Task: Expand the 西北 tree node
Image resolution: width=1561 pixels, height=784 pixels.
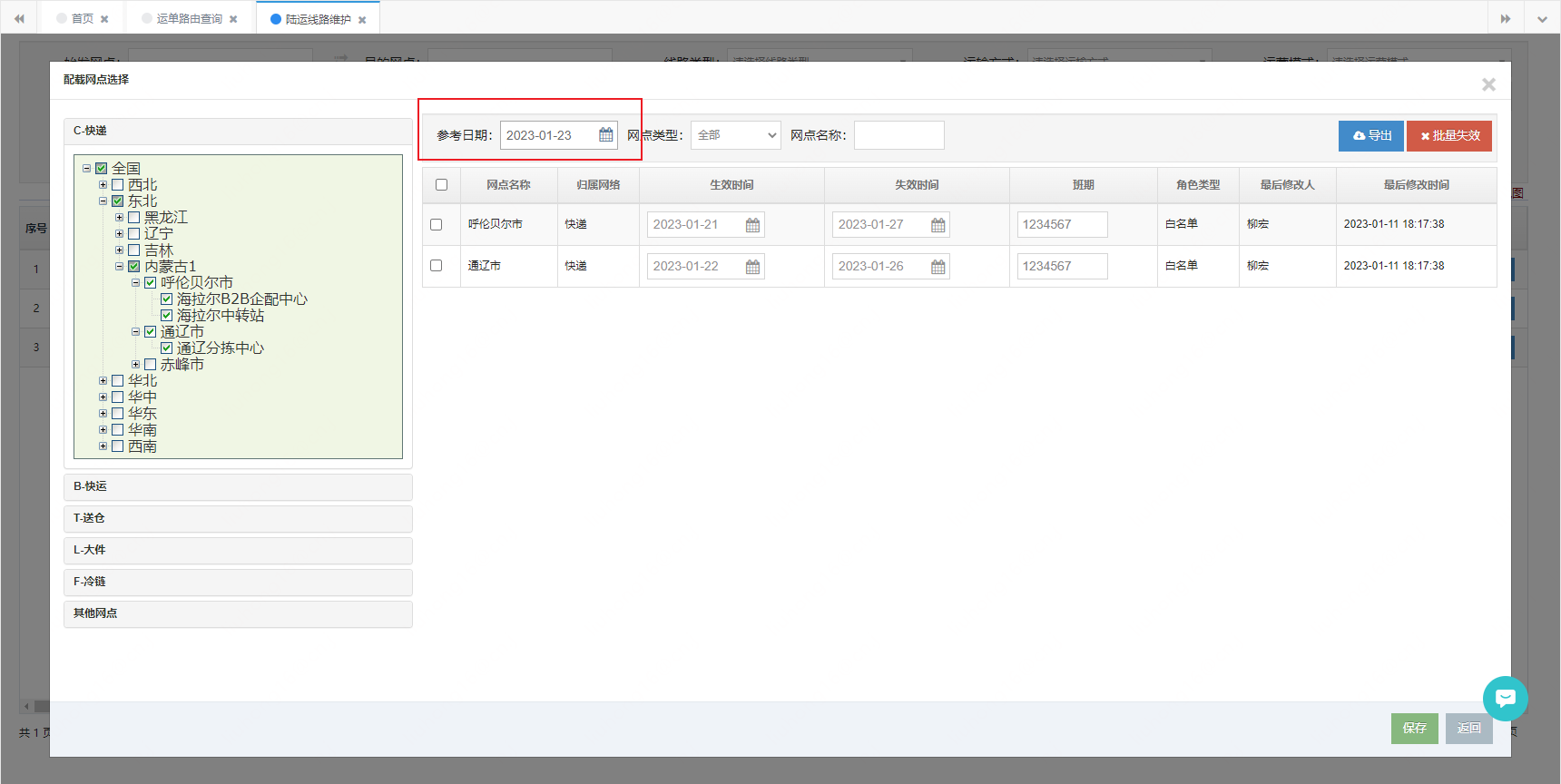Action: point(103,185)
